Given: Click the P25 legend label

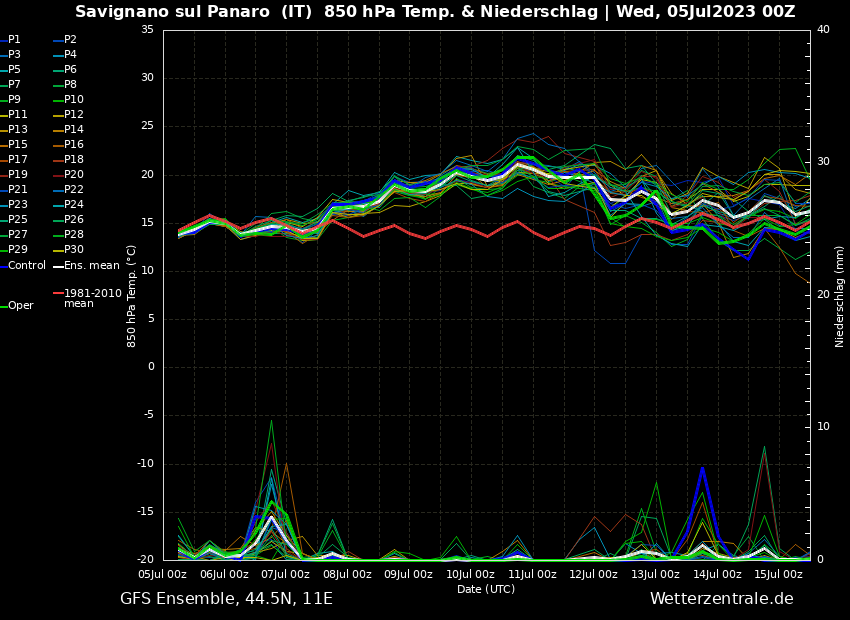Looking at the screenshot, I should 17,219.
